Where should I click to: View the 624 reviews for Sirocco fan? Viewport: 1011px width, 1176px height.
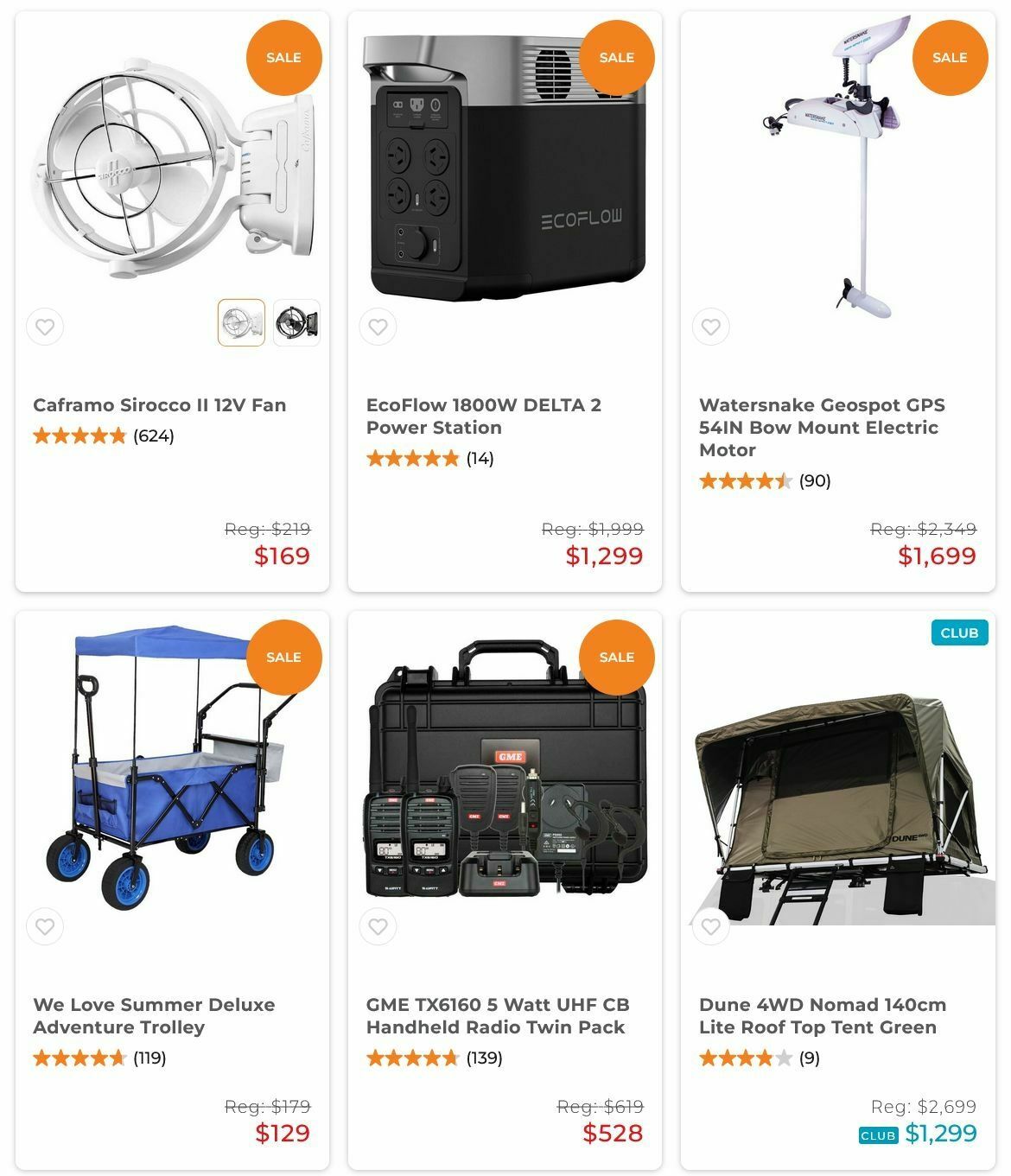coord(154,435)
